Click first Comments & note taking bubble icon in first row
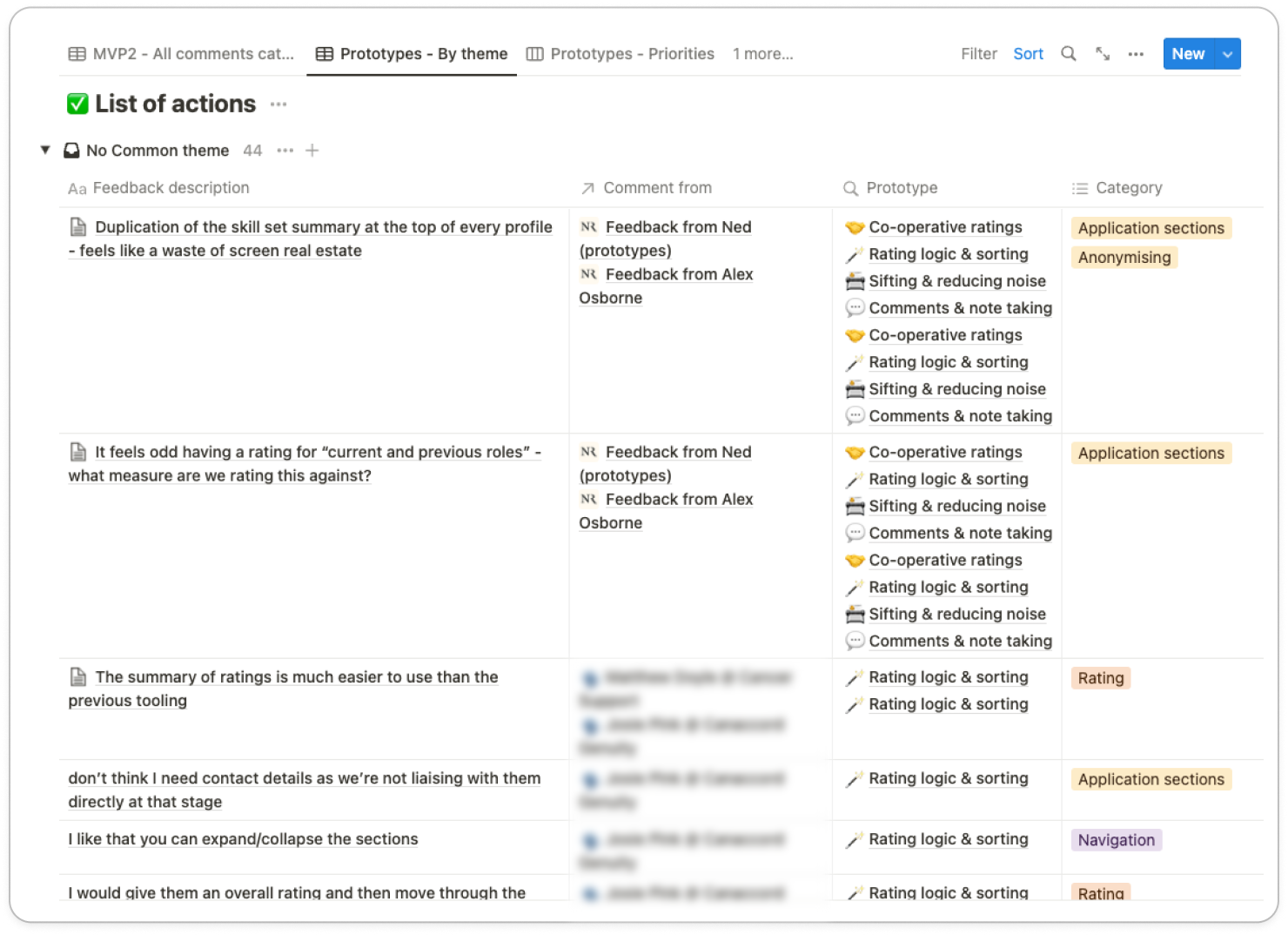The width and height of the screenshot is (1288, 935). point(855,308)
